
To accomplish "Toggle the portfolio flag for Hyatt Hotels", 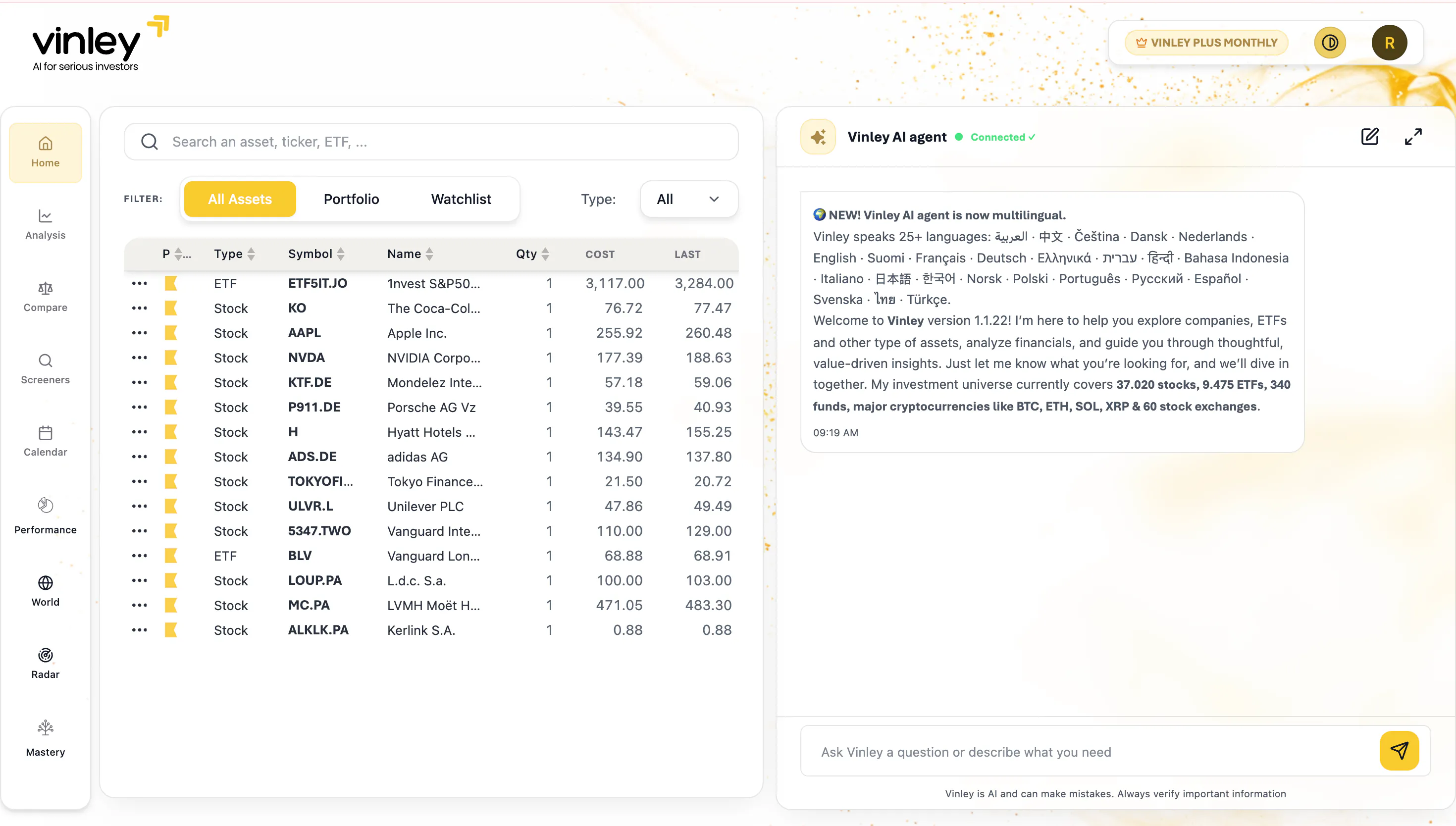I will tap(171, 432).
